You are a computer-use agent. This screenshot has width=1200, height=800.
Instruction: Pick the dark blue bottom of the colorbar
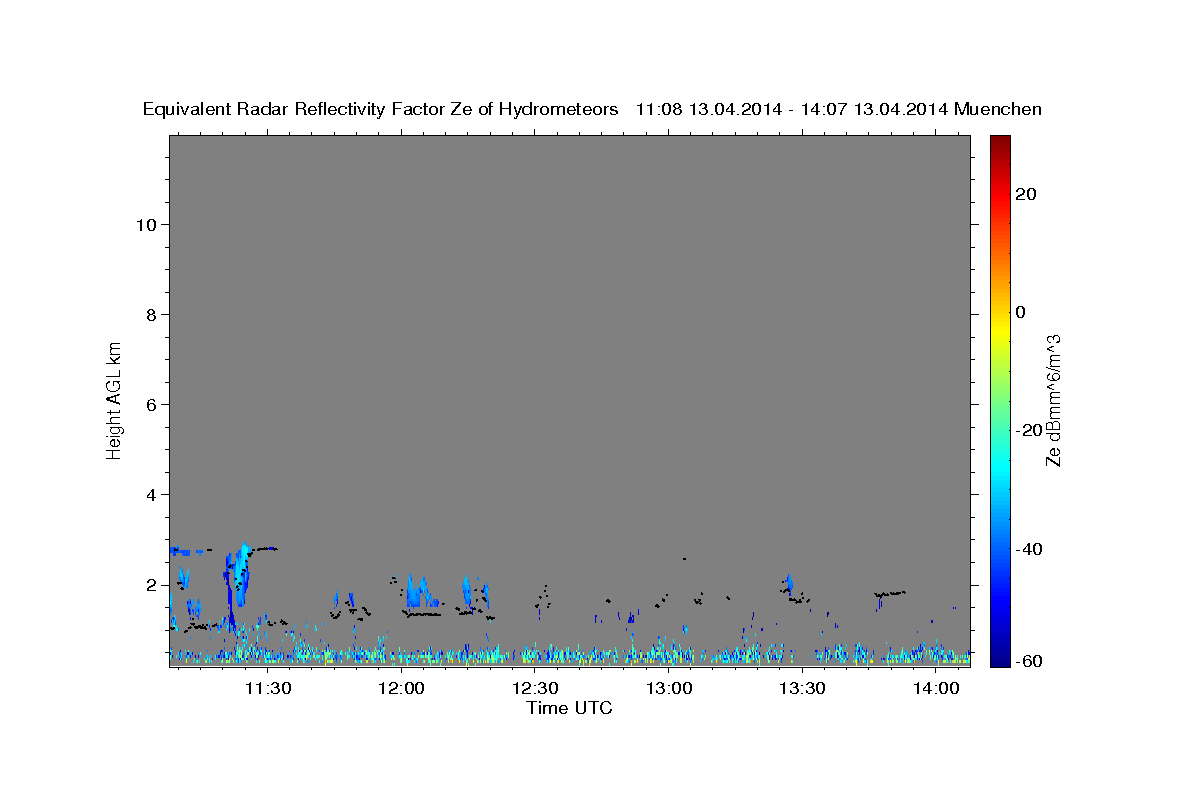[1000, 658]
